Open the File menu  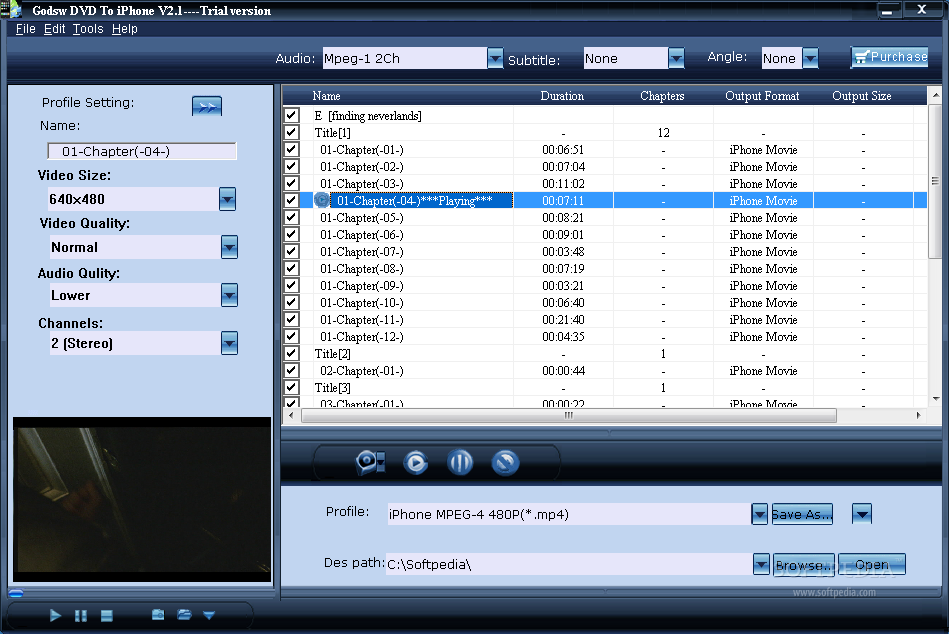click(25, 29)
